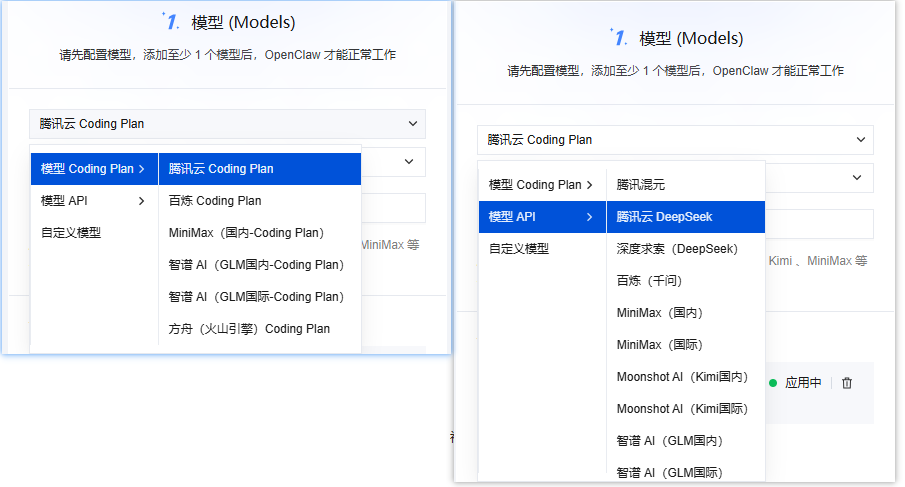The image size is (905, 487).
Task: Choose MiniMax（国际）option
Action: pyautogui.click(x=686, y=345)
